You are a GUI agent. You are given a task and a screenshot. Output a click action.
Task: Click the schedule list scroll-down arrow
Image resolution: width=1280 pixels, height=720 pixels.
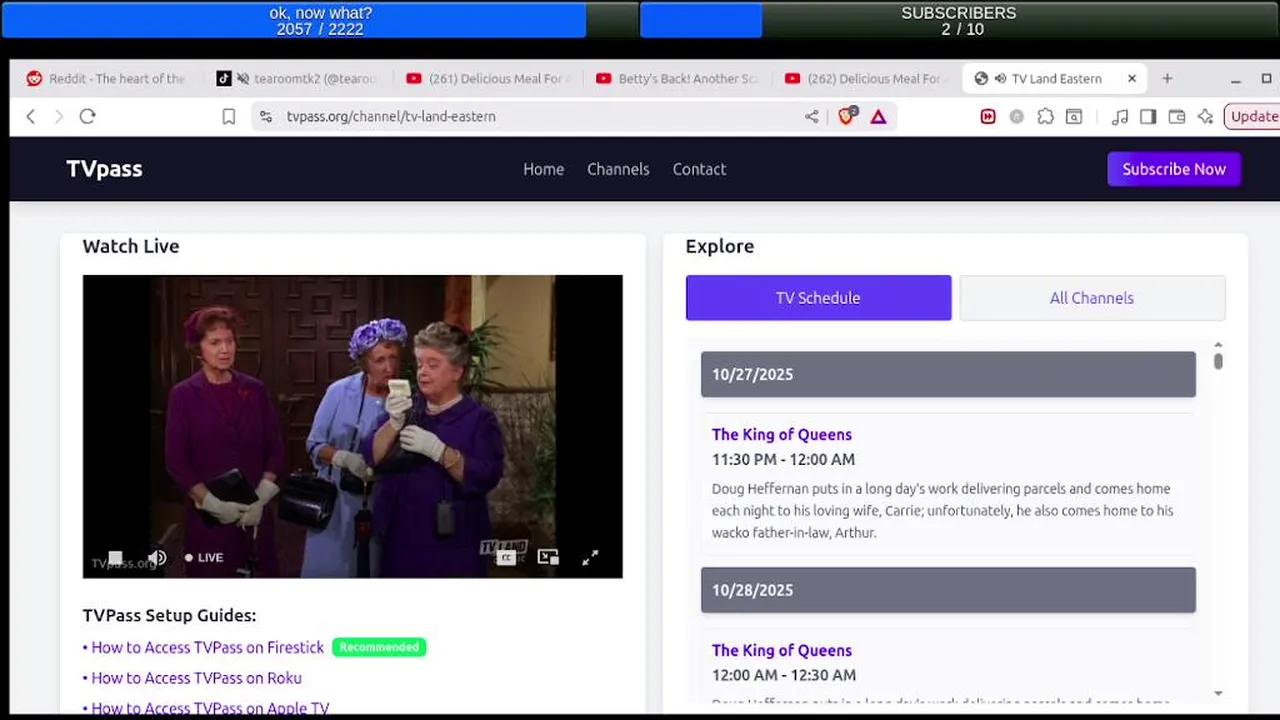1218,693
